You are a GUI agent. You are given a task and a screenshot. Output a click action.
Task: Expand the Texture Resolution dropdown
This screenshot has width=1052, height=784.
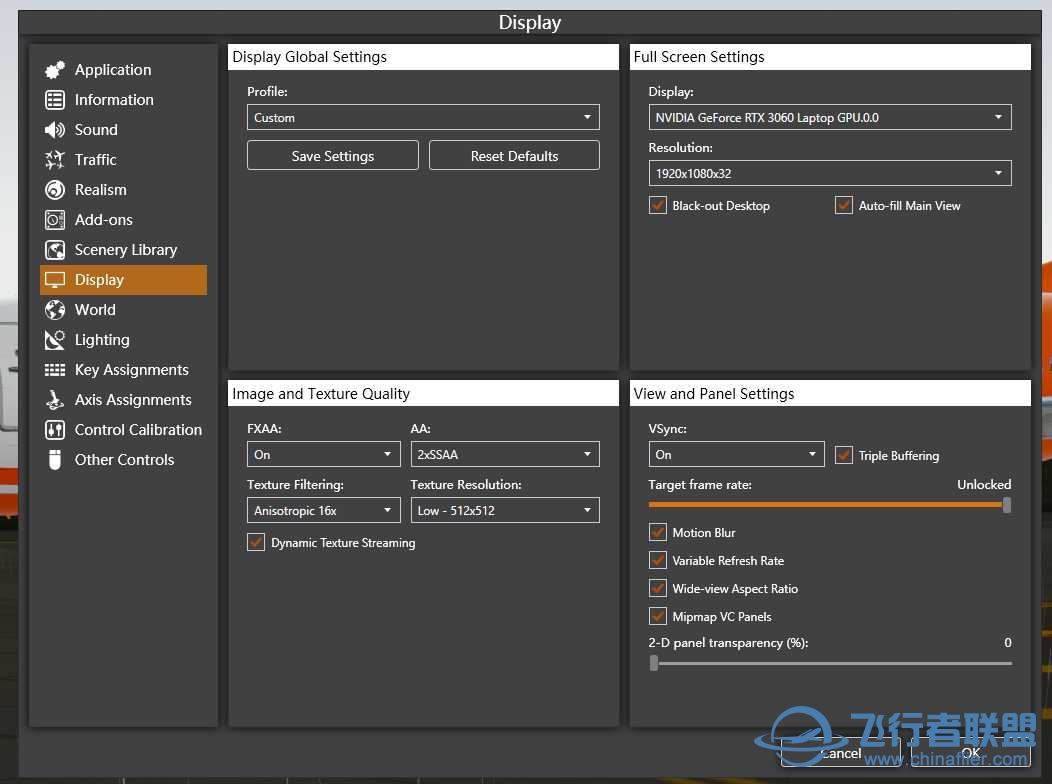[x=505, y=511]
